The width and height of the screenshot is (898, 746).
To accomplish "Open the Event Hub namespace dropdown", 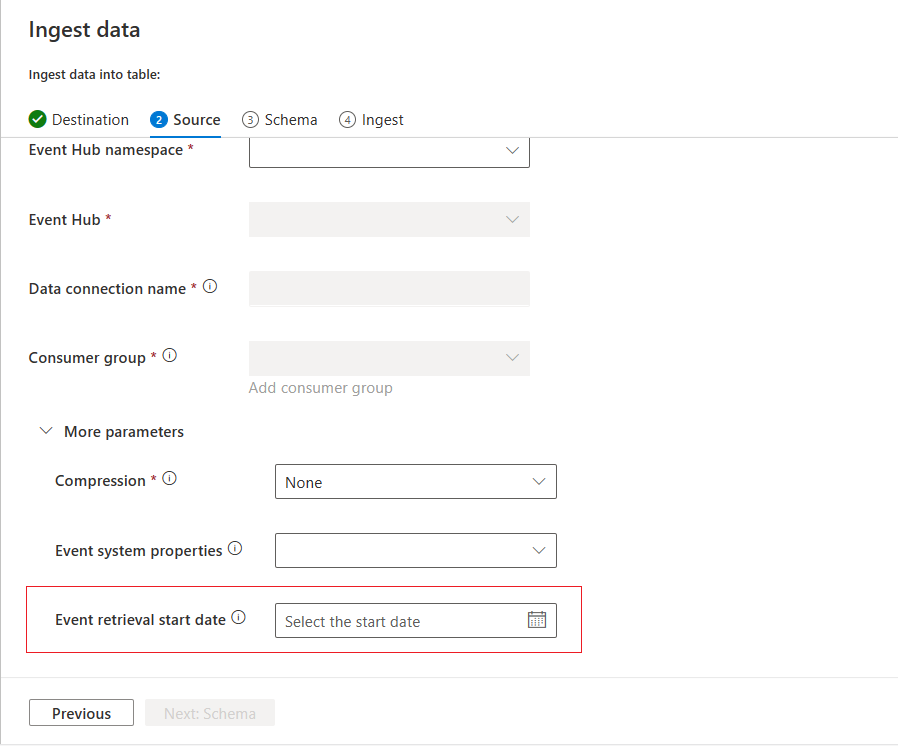I will (389, 151).
